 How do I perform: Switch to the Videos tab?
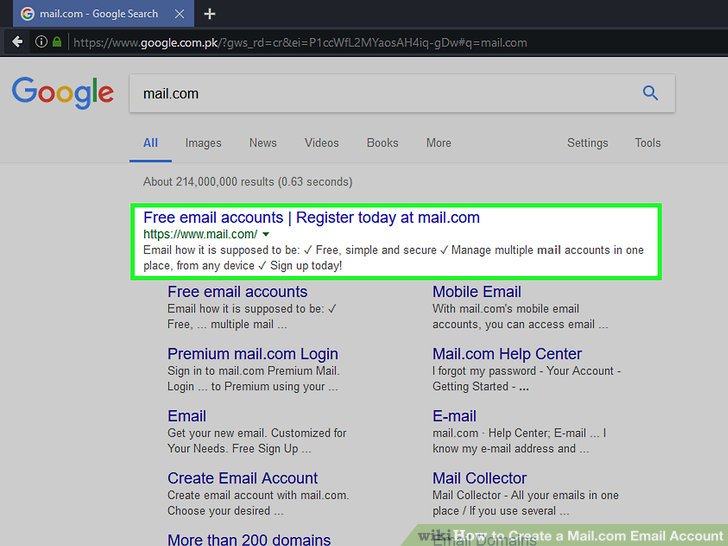(x=322, y=143)
